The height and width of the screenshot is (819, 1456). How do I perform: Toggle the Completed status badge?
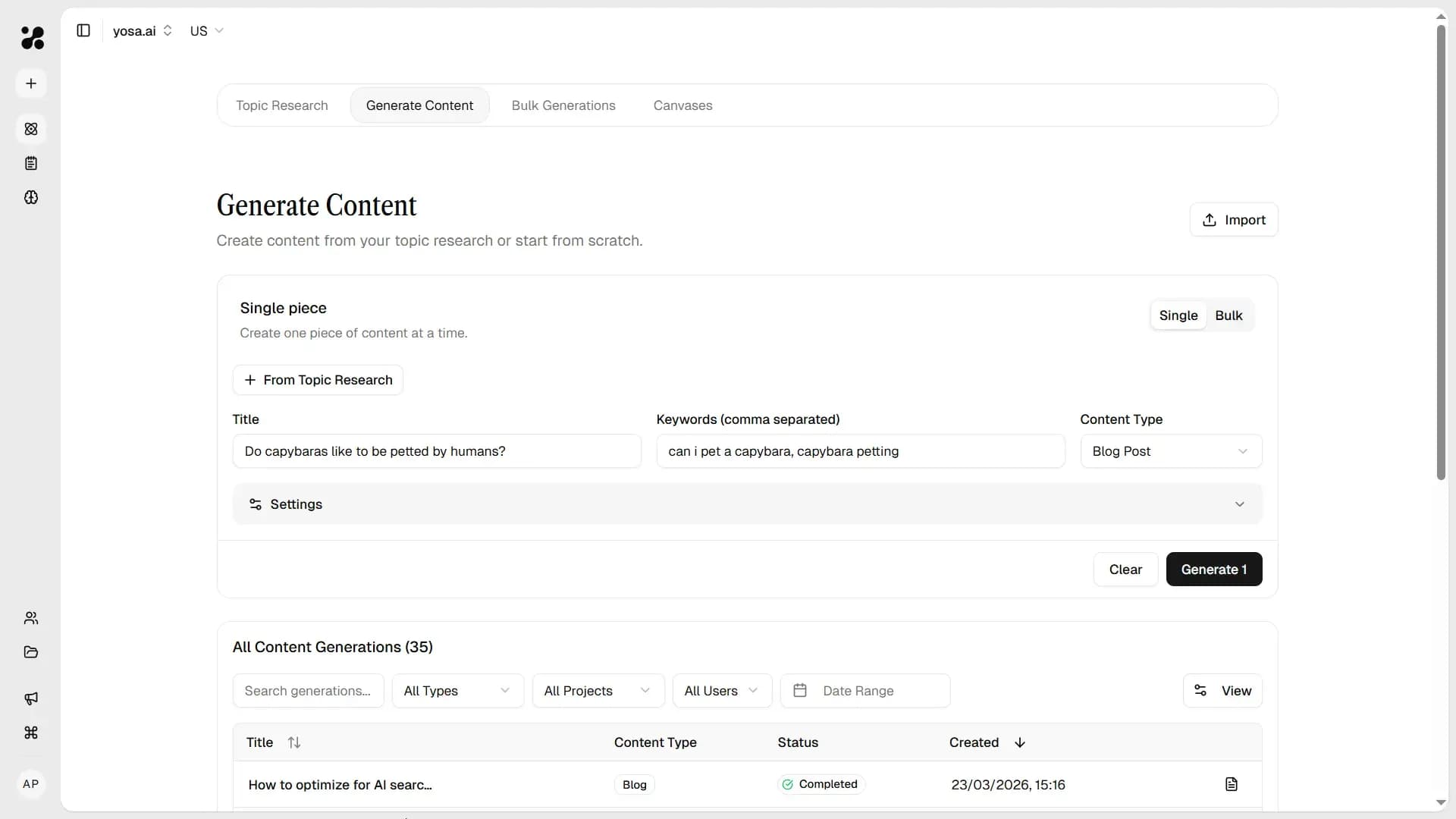821,784
